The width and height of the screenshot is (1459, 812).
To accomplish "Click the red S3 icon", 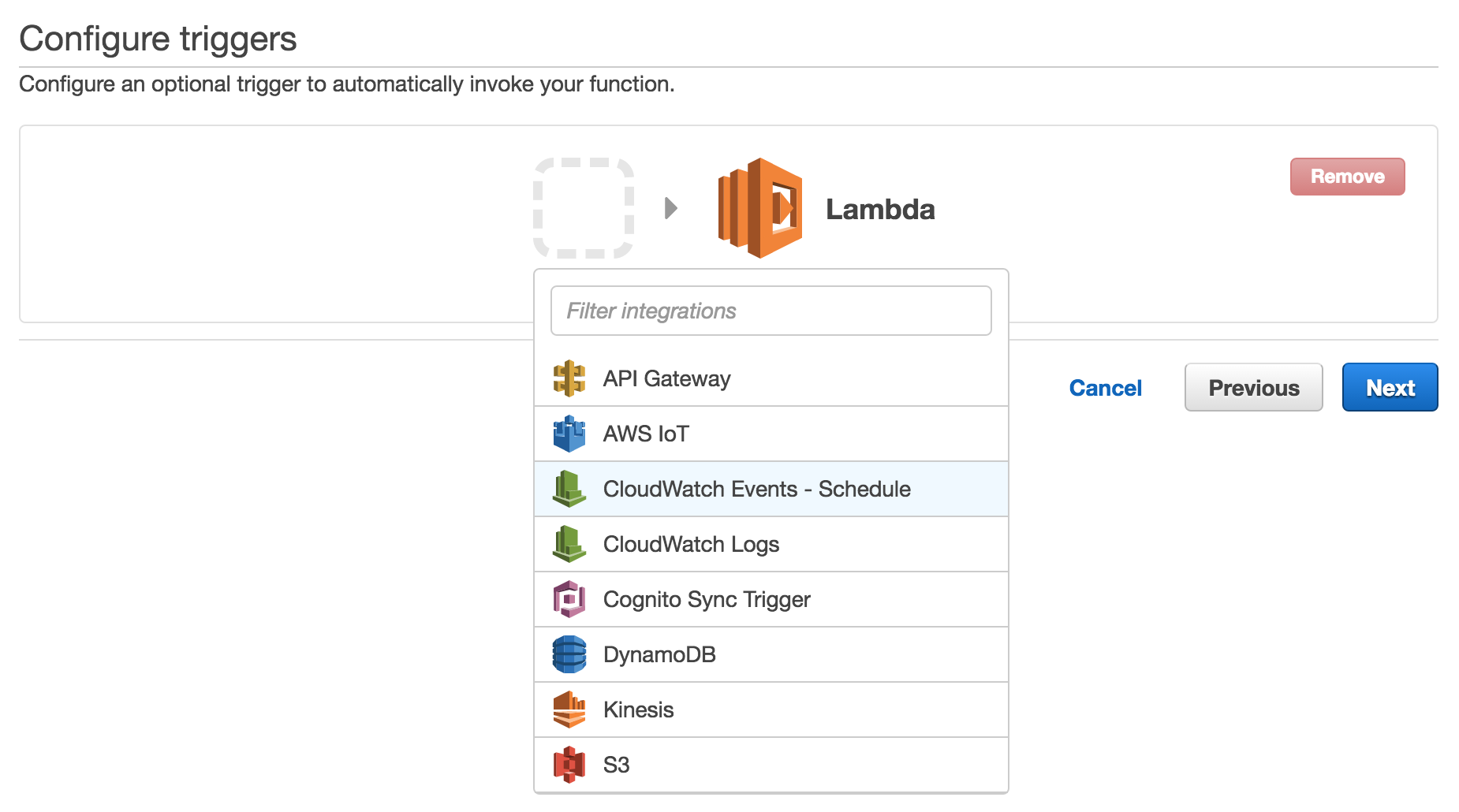I will pyautogui.click(x=569, y=765).
